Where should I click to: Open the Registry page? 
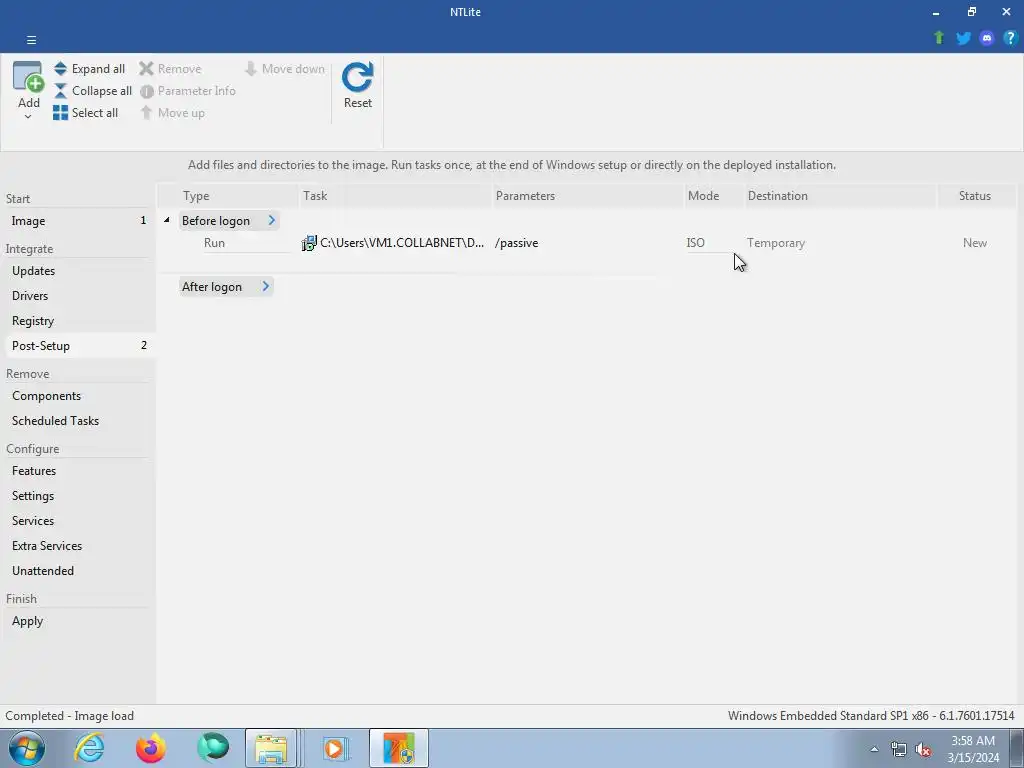point(78,321)
